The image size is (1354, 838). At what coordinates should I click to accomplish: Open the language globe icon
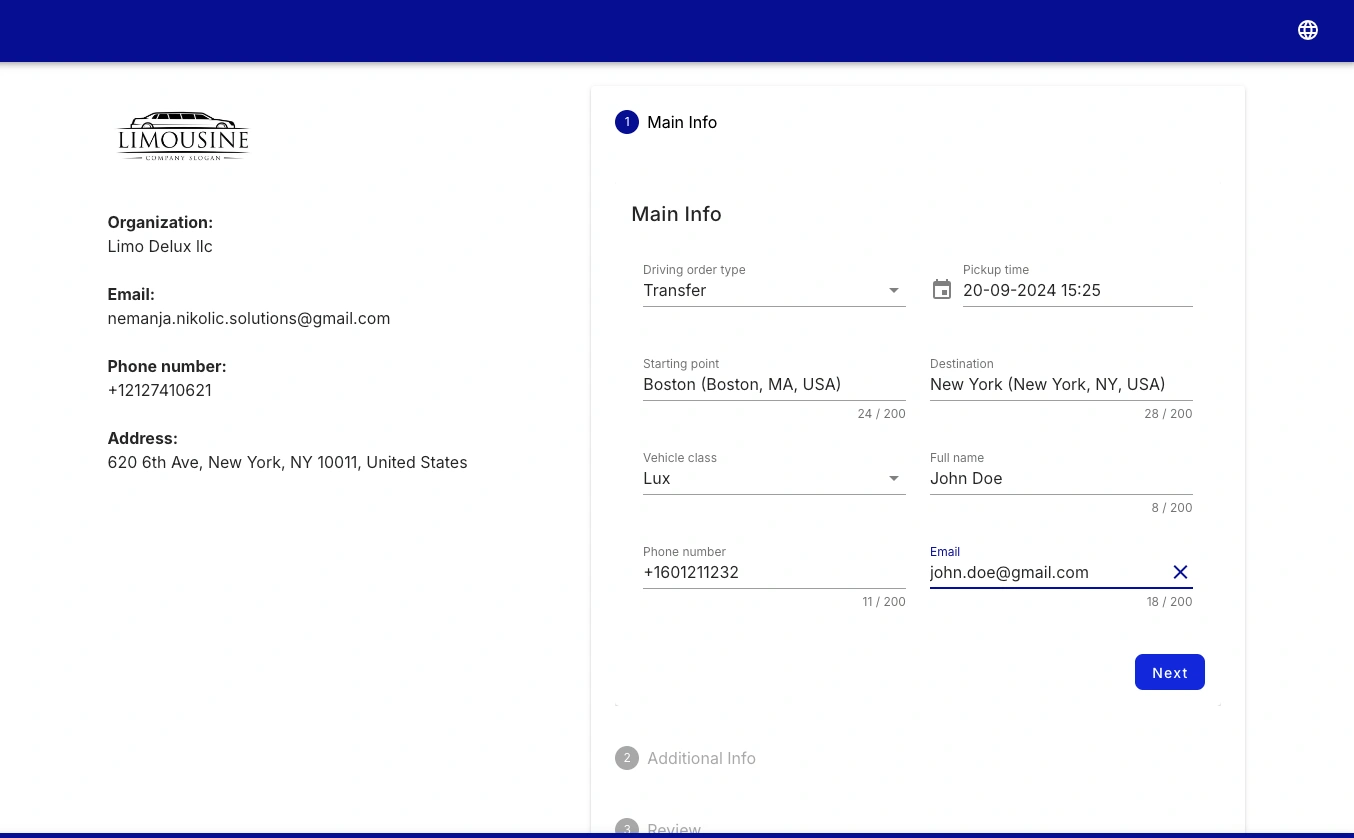point(1307,30)
